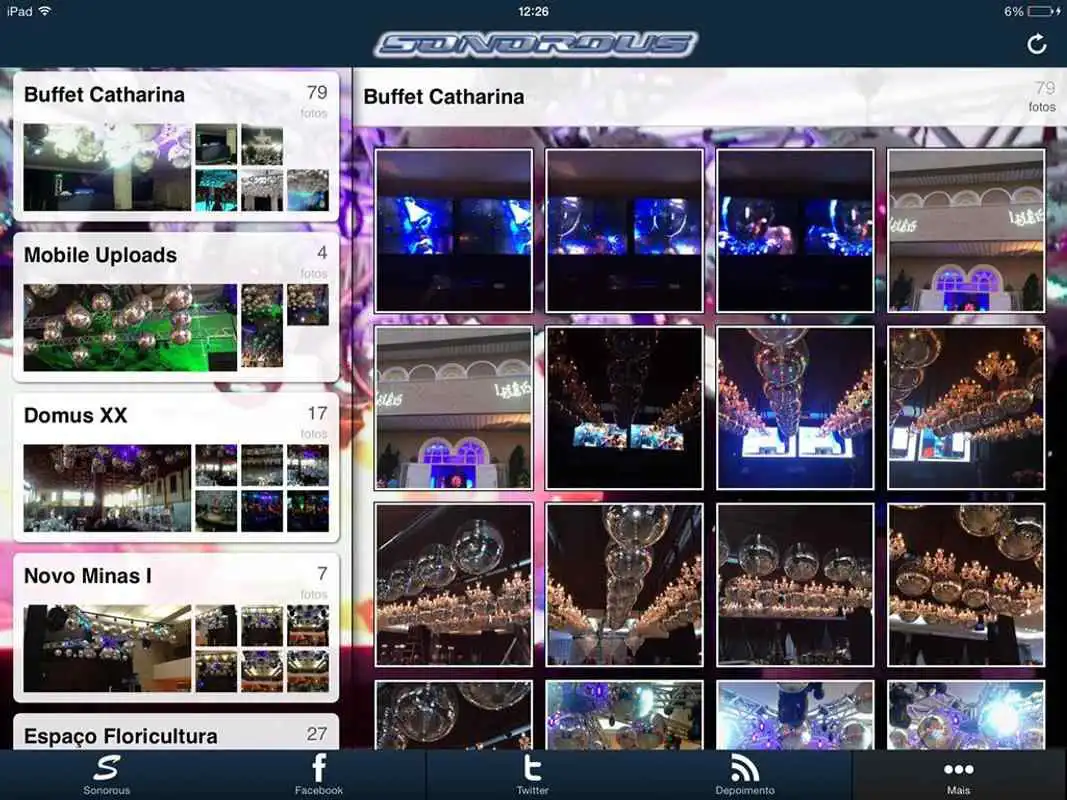Open the Facebook tab

(x=319, y=775)
